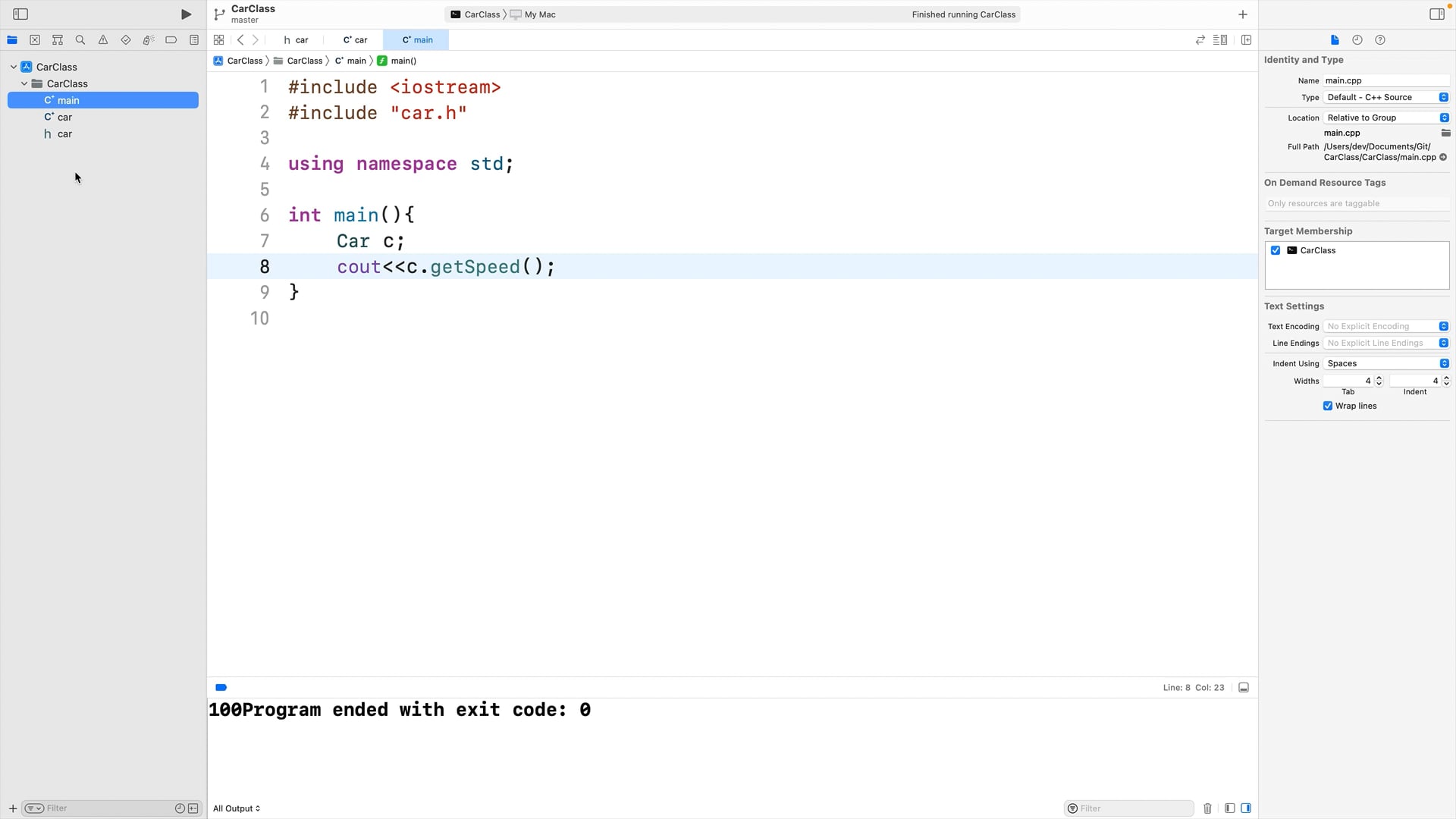Open the Indent Using dropdown
The width and height of the screenshot is (1456, 819).
coord(1386,363)
